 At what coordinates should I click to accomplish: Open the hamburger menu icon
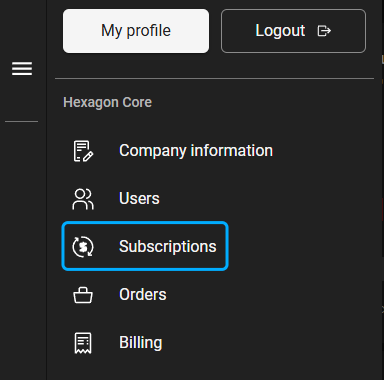coord(22,69)
